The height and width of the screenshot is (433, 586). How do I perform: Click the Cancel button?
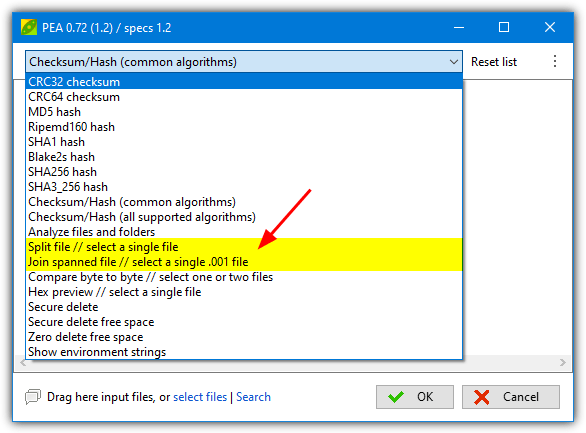click(511, 397)
